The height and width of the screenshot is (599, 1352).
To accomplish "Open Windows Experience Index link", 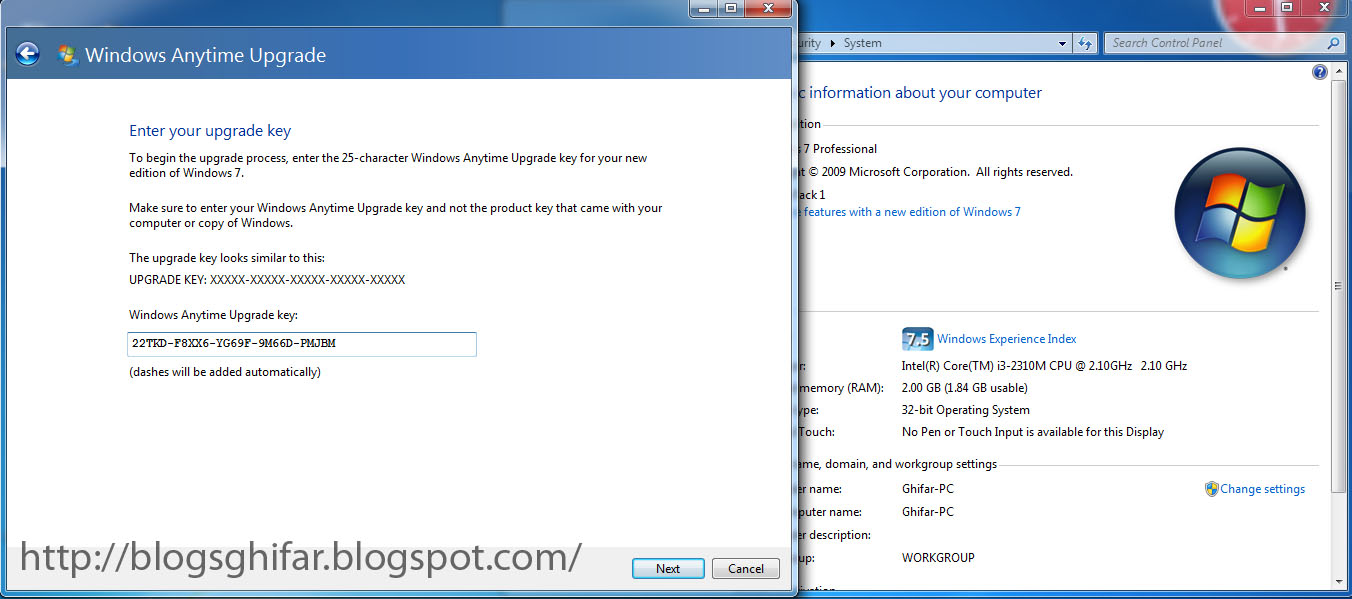I will click(x=1006, y=339).
